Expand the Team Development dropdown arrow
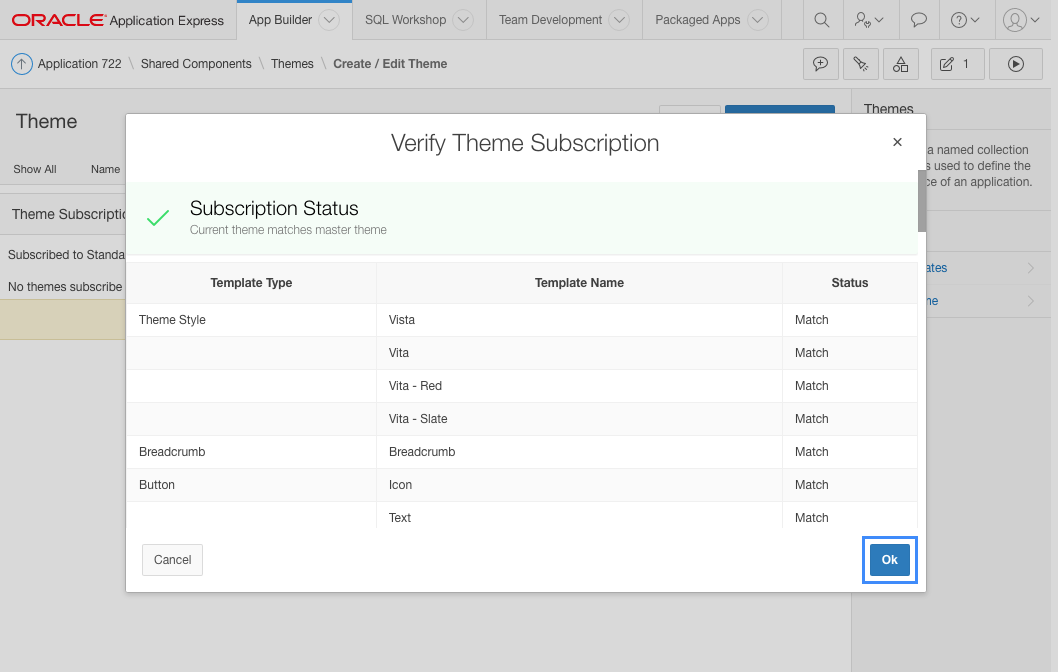 [x=619, y=20]
